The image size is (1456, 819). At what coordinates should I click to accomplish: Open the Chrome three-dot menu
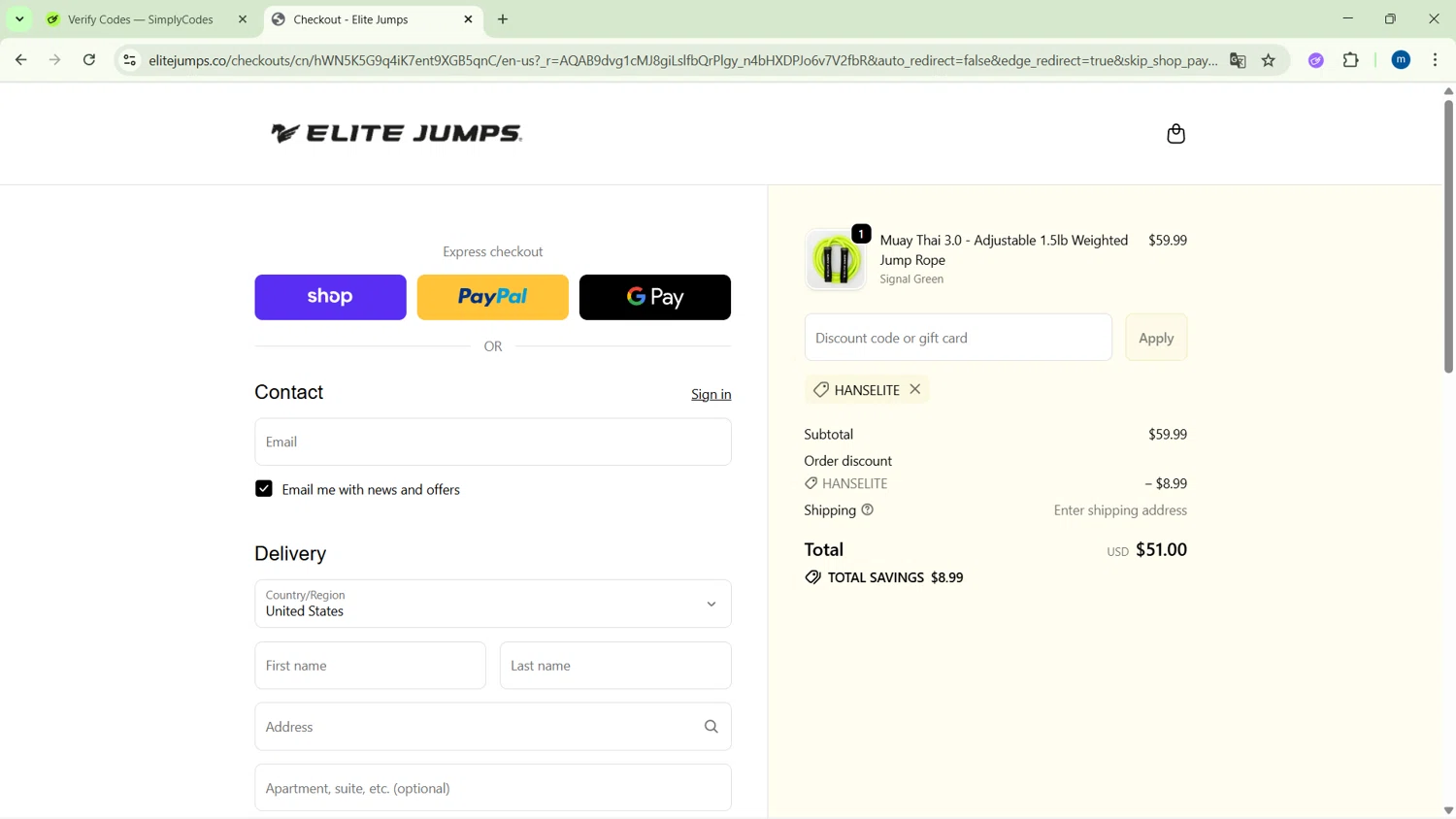pos(1436,60)
